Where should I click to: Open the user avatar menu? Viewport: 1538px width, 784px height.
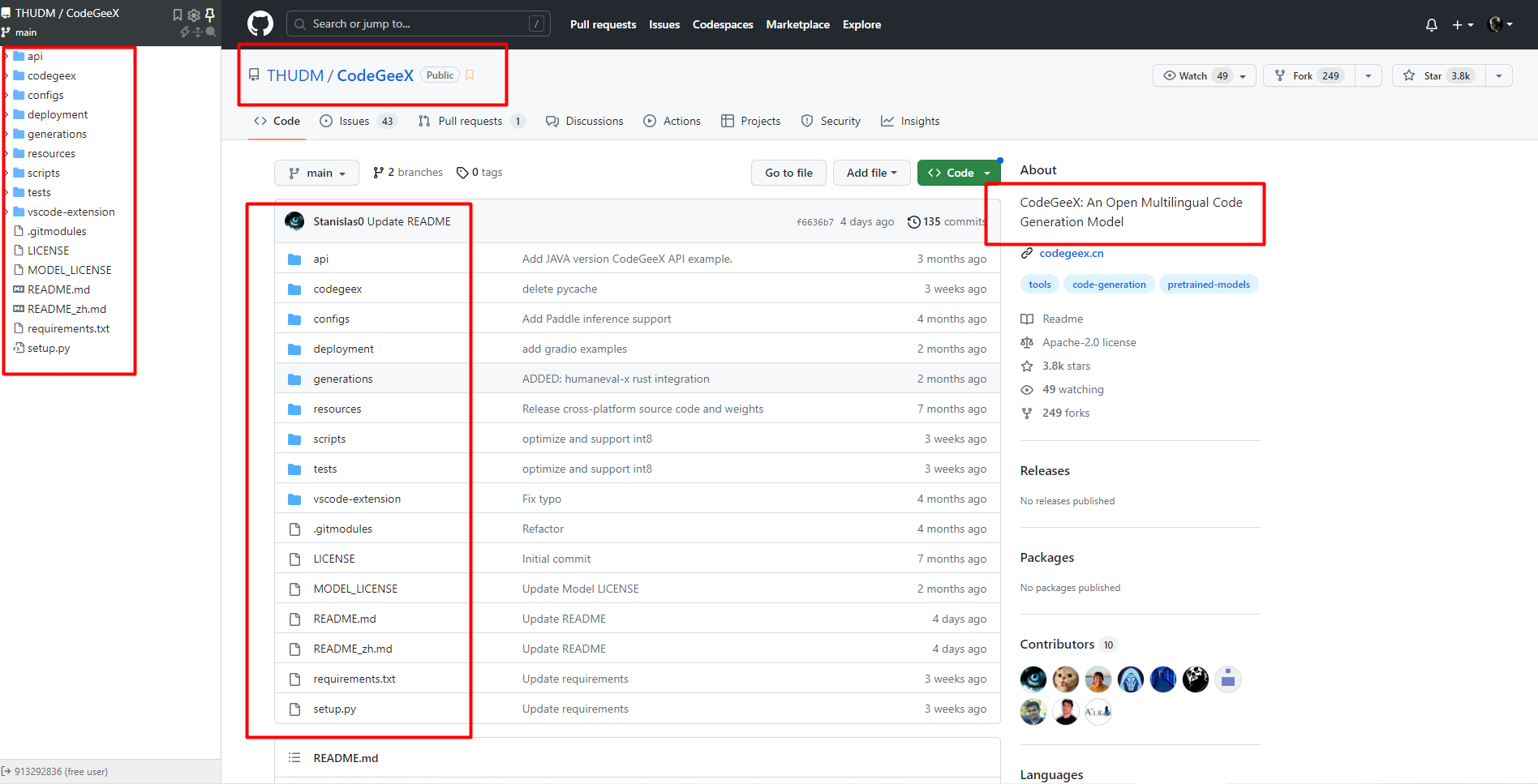[1501, 24]
